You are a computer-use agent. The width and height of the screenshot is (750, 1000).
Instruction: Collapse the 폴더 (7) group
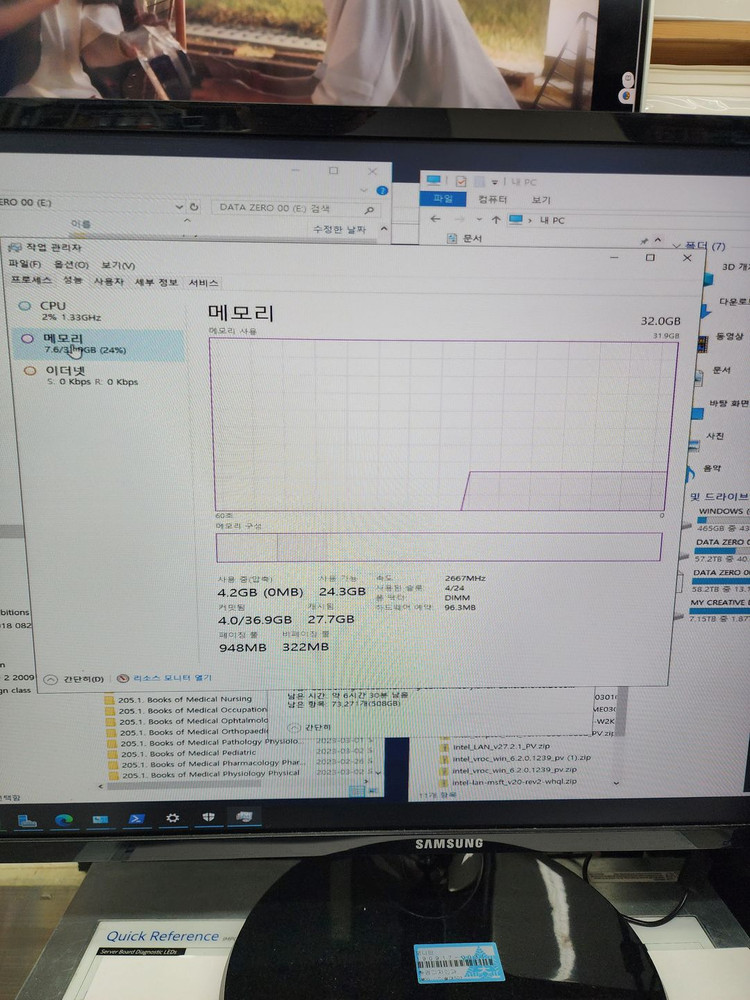tap(677, 246)
